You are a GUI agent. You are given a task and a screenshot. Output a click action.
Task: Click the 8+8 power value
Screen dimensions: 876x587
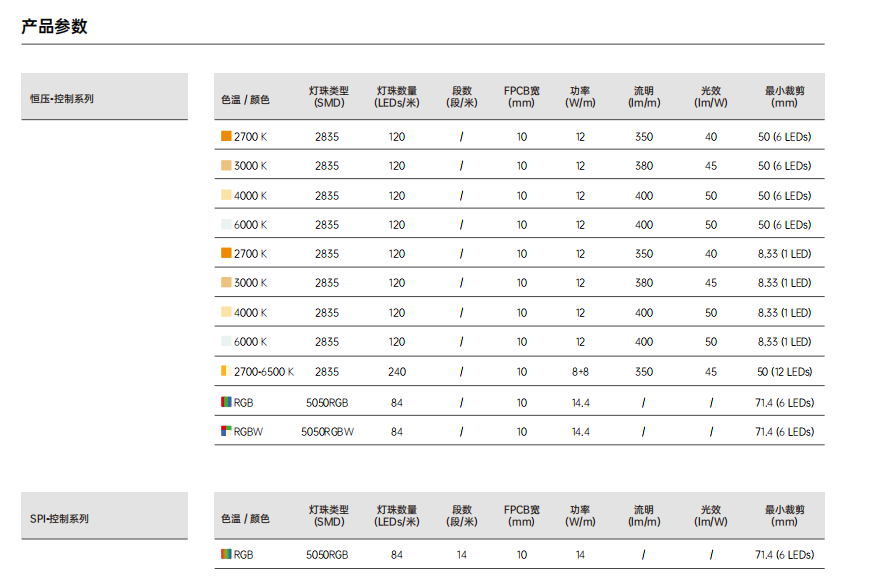click(x=580, y=372)
